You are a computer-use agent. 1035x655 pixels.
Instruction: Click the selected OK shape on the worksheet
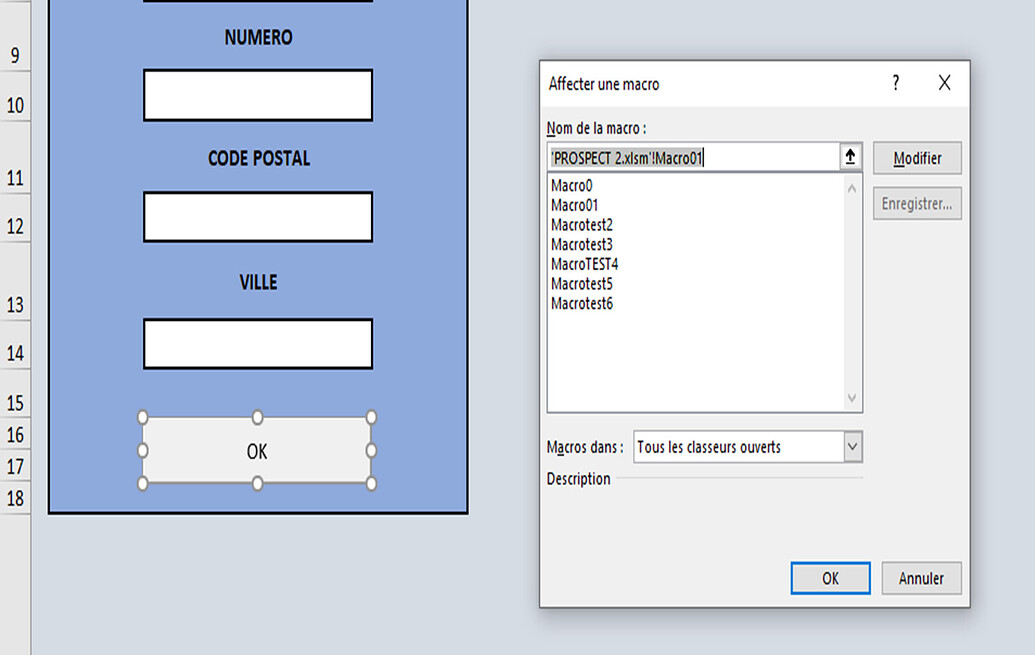[257, 451]
